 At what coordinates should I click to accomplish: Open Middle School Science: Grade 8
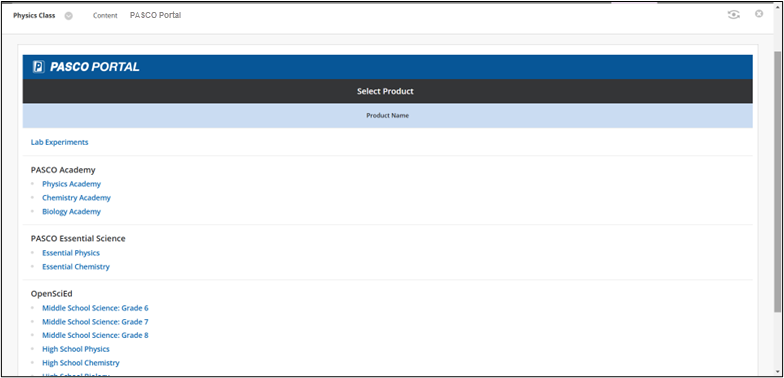[x=95, y=336]
